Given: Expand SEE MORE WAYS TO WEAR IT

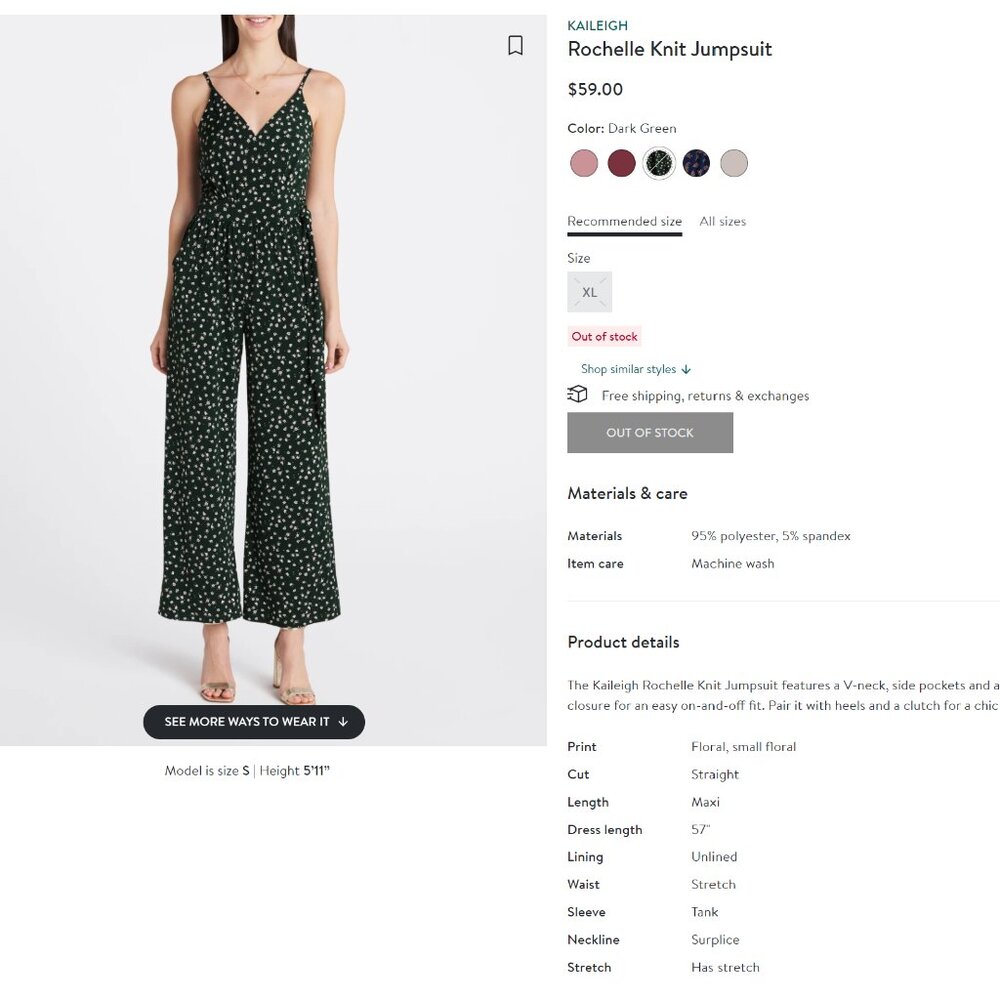Looking at the screenshot, I should pyautogui.click(x=253, y=721).
